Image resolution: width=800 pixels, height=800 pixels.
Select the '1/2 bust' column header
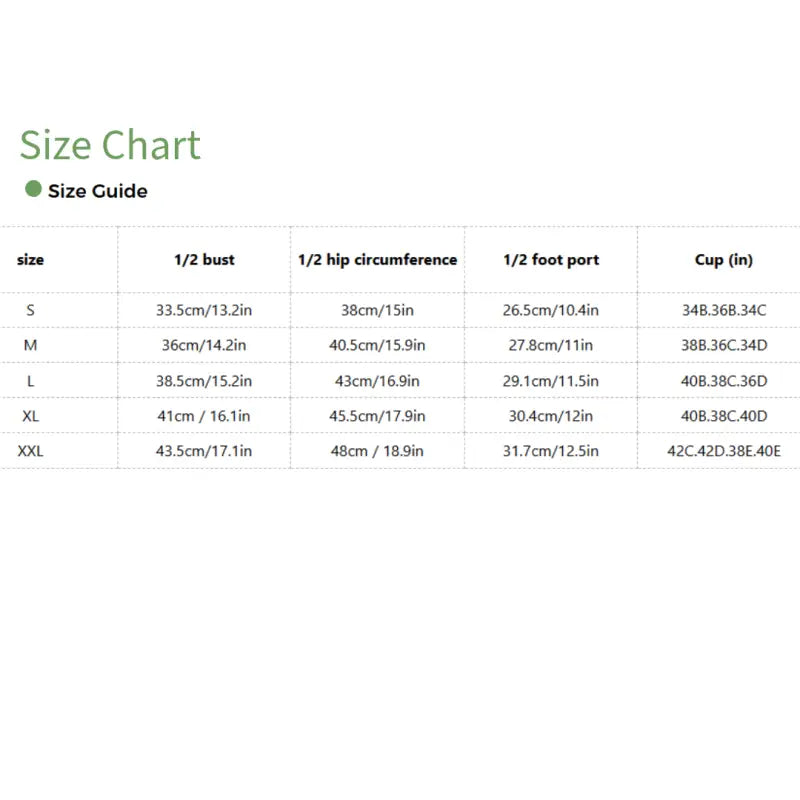coord(204,260)
